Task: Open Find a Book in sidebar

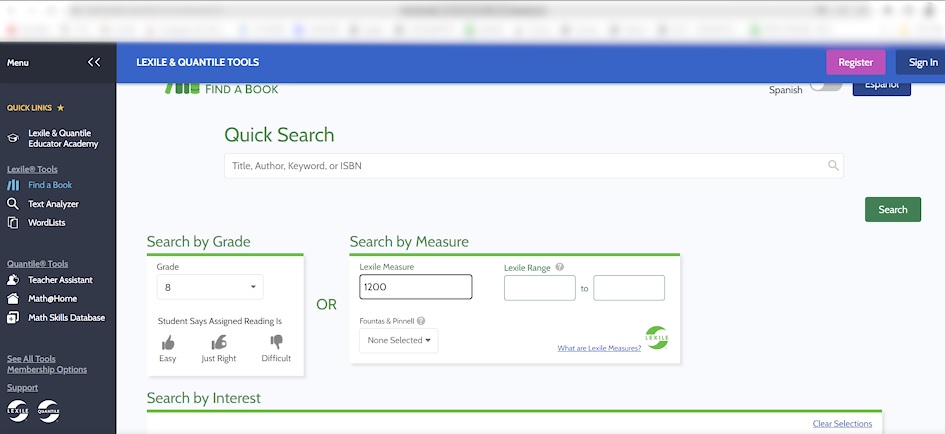Action: pyautogui.click(x=50, y=185)
